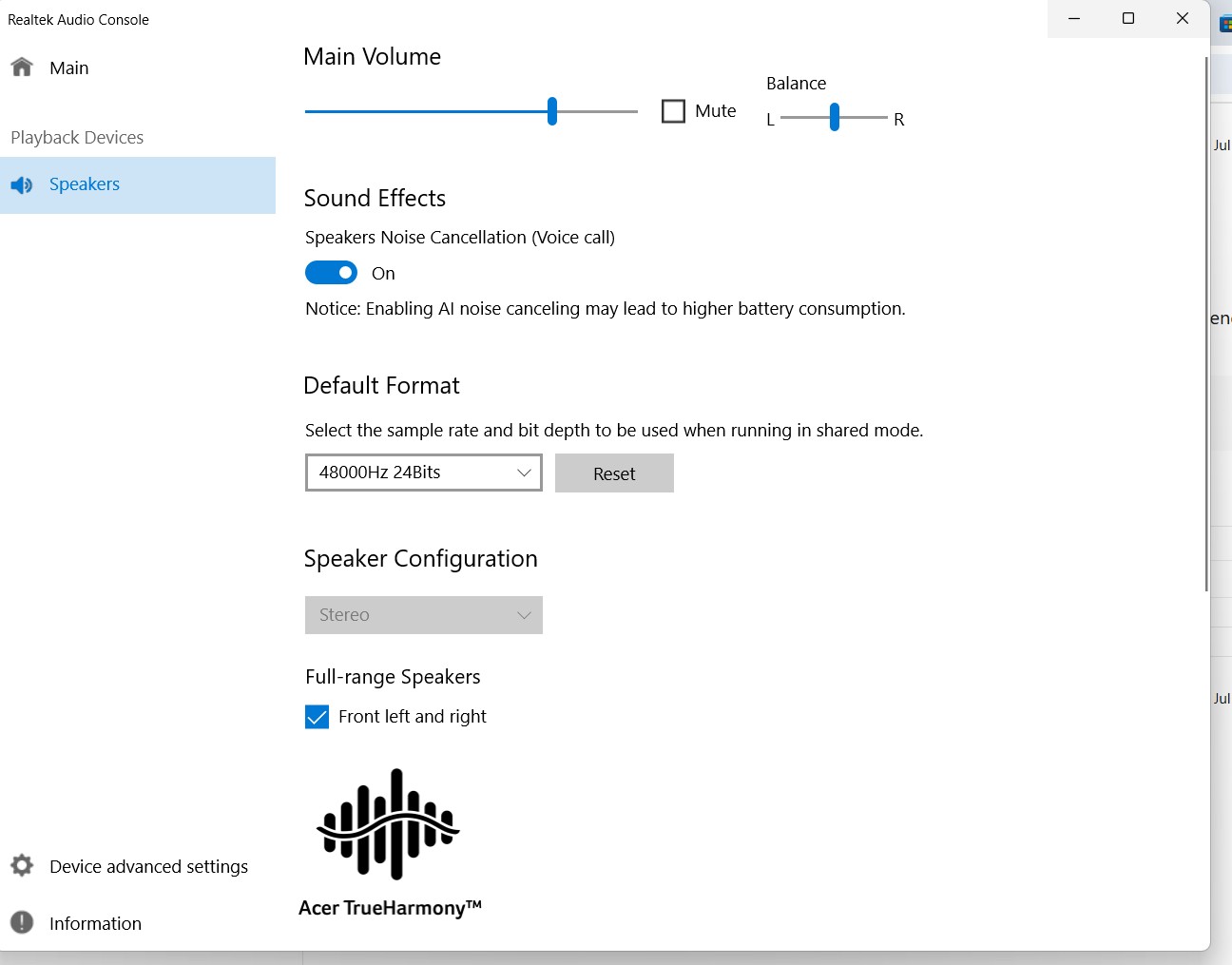Click the Reset button
This screenshot has height=965, width=1232.
click(614, 473)
